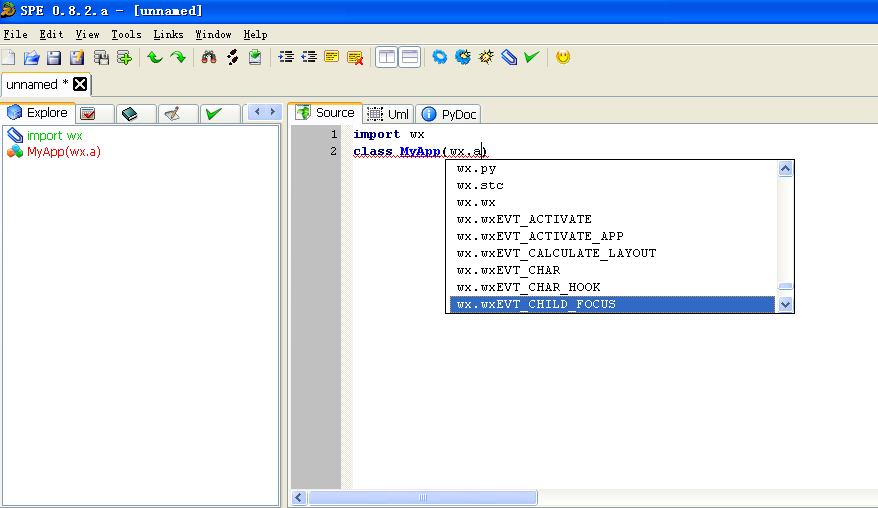
Task: Dedent the selected lines
Action: [309, 57]
